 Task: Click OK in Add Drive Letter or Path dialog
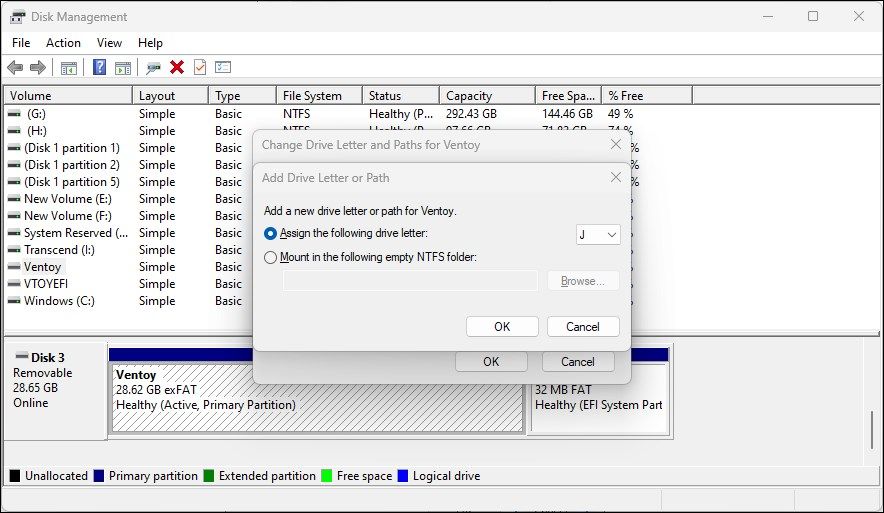pos(502,327)
